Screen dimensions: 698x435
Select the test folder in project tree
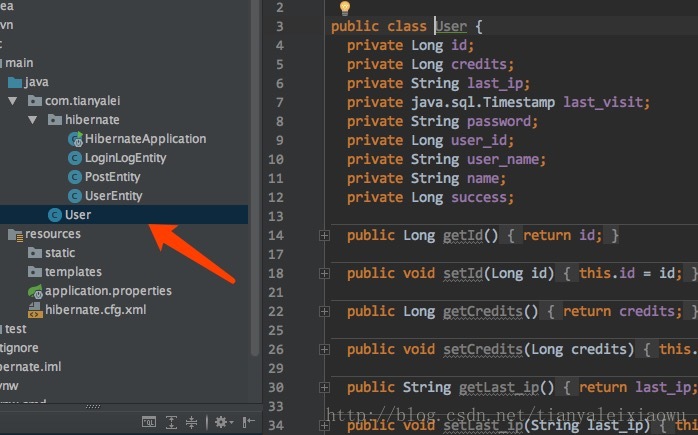(x=16, y=329)
